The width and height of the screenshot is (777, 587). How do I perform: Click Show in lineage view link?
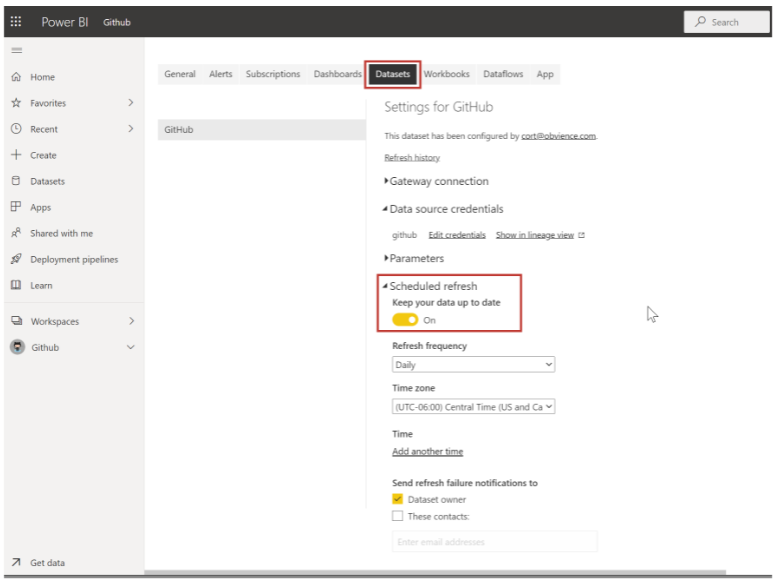pyautogui.click(x=535, y=235)
